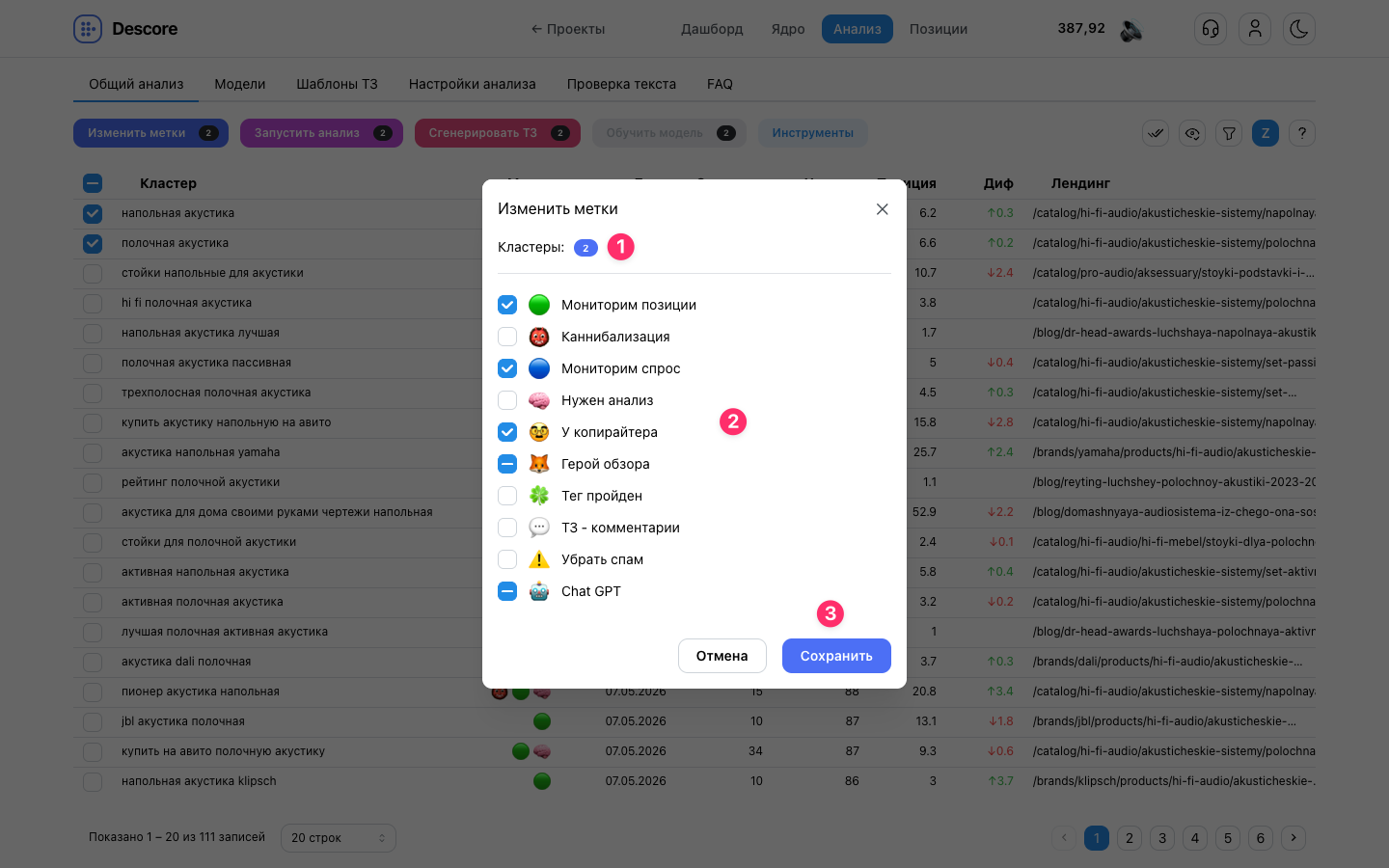Click blue circle for Мониторим спрос
The width and height of the screenshot is (1389, 868).
(539, 368)
